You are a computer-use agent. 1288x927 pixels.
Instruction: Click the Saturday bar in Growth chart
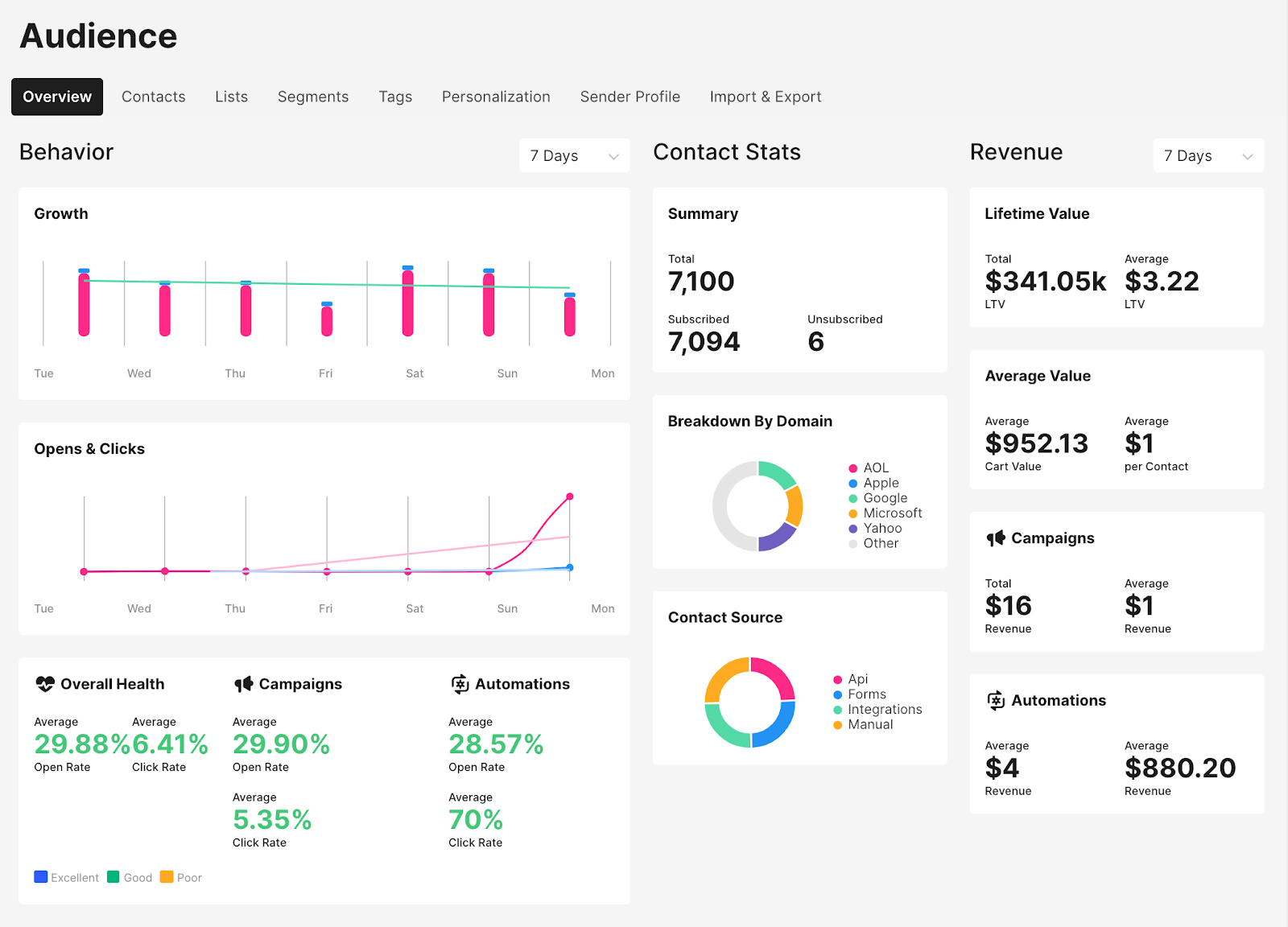408,303
